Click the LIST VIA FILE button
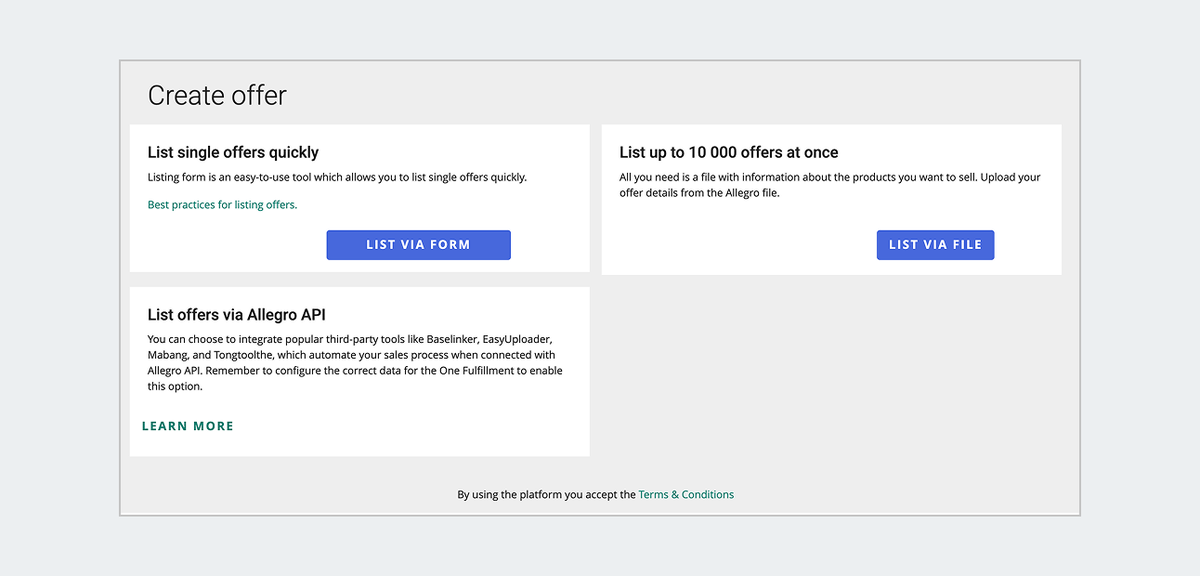The width and height of the screenshot is (1200, 576). pos(935,244)
